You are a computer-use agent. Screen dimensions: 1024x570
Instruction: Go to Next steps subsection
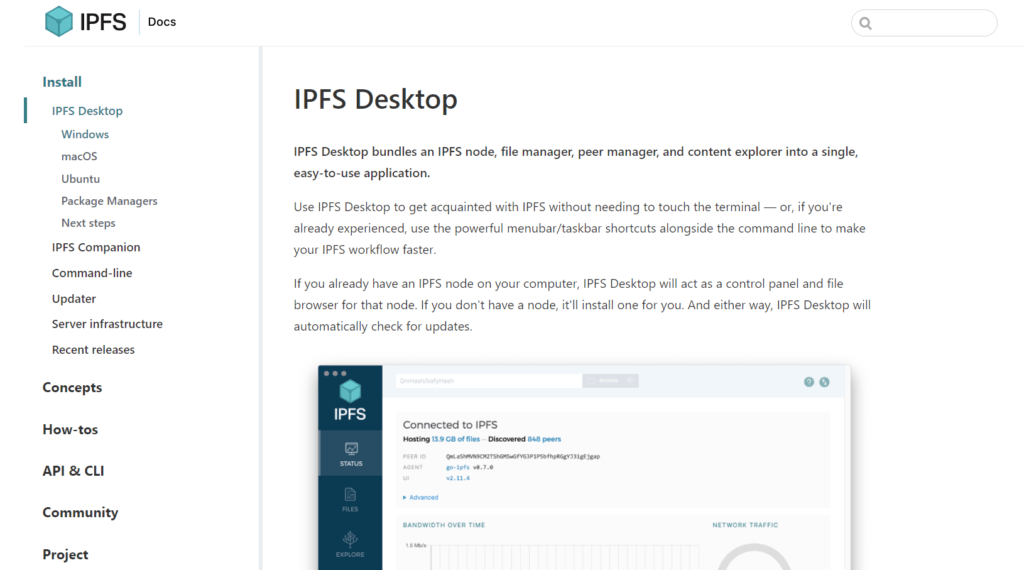coord(88,223)
